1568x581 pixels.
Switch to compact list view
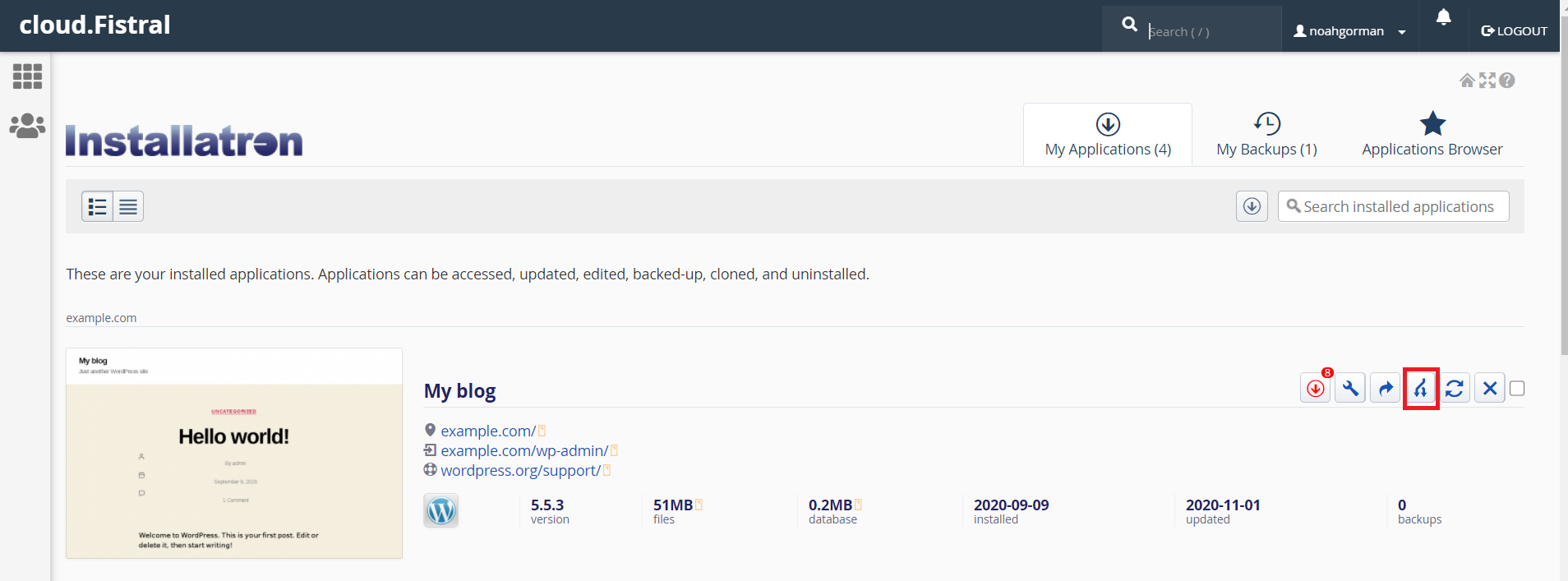[x=128, y=207]
